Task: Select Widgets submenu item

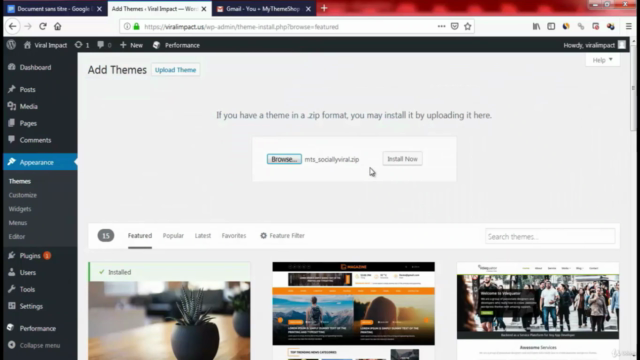Action: (20, 209)
